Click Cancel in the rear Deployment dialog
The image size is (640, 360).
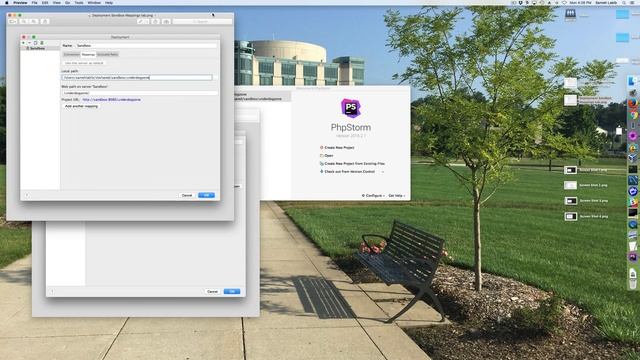212,291
